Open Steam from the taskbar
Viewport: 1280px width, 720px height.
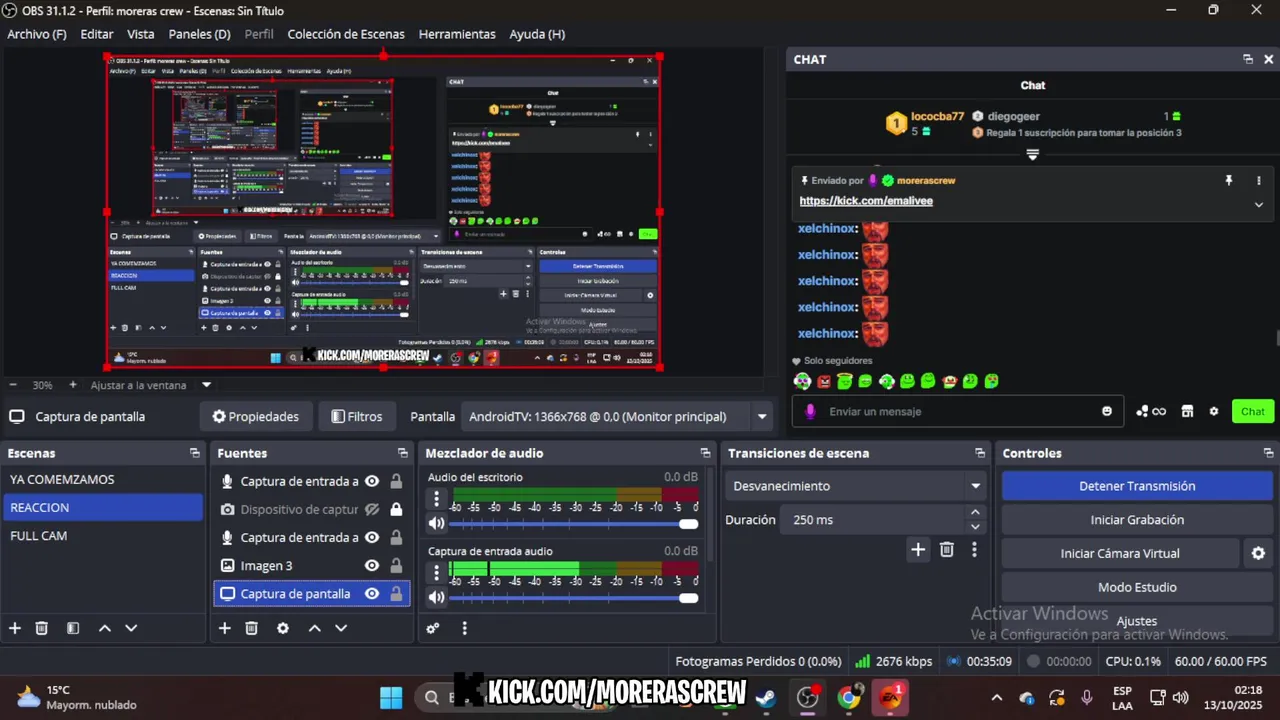click(766, 698)
